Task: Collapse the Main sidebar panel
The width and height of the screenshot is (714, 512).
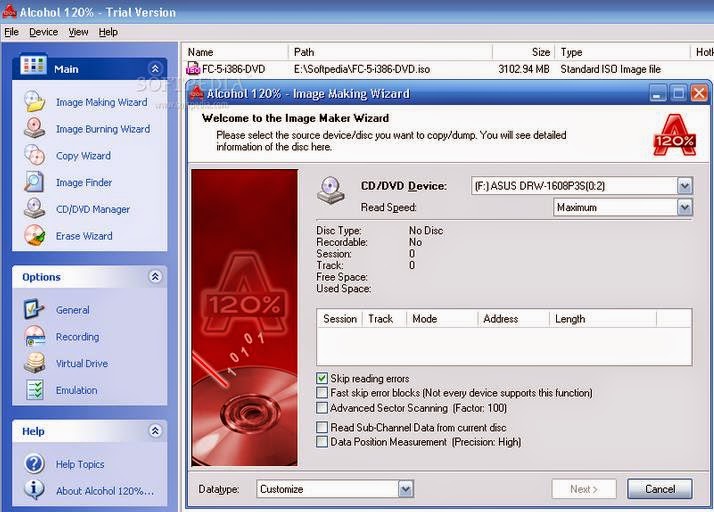Action: coord(155,69)
